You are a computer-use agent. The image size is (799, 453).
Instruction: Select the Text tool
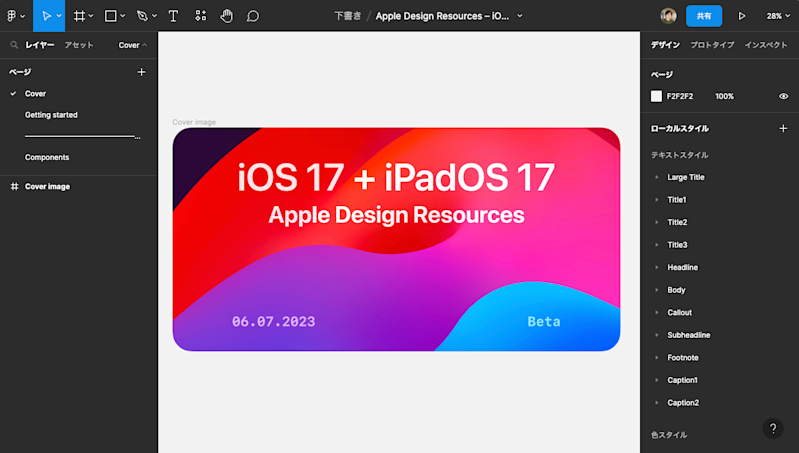tap(173, 16)
